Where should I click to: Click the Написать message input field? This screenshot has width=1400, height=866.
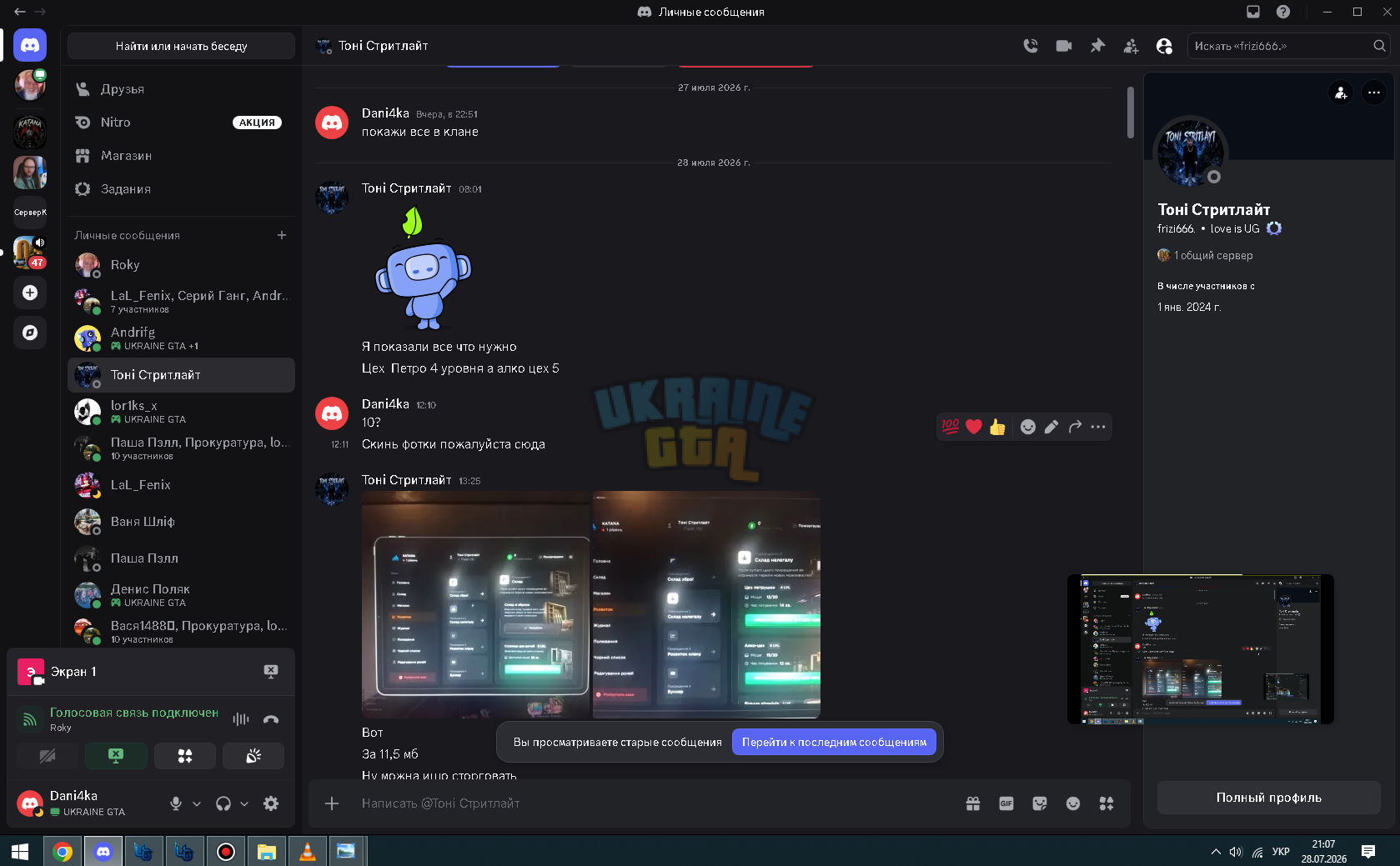tap(650, 803)
